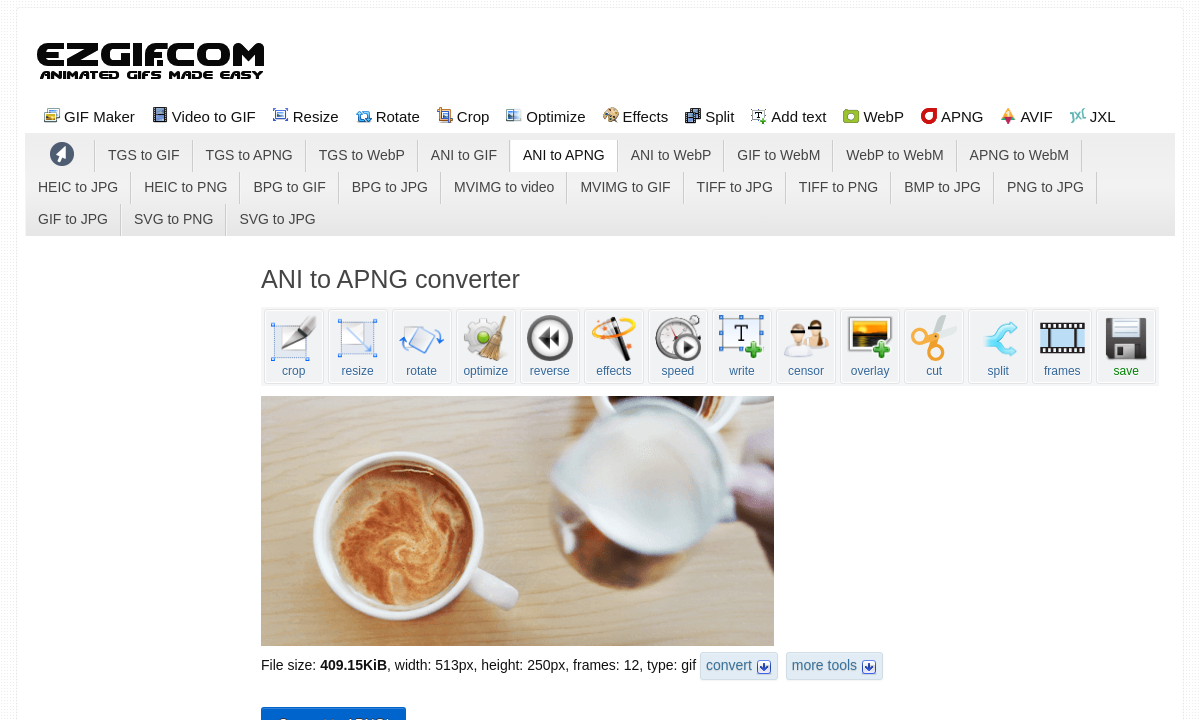Screen dimensions: 1200x720
Task: Select the TIFF to PNG tab
Action: pyautogui.click(x=838, y=187)
